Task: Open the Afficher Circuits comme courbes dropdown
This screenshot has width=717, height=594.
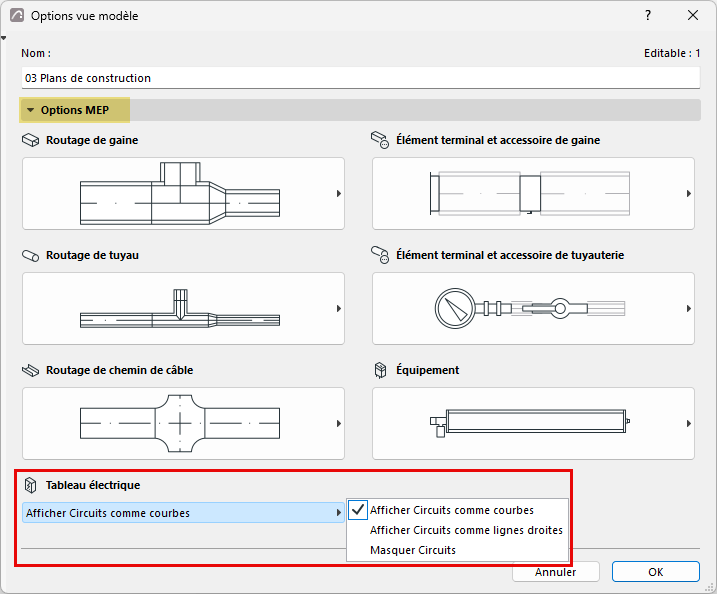Action: pyautogui.click(x=183, y=513)
